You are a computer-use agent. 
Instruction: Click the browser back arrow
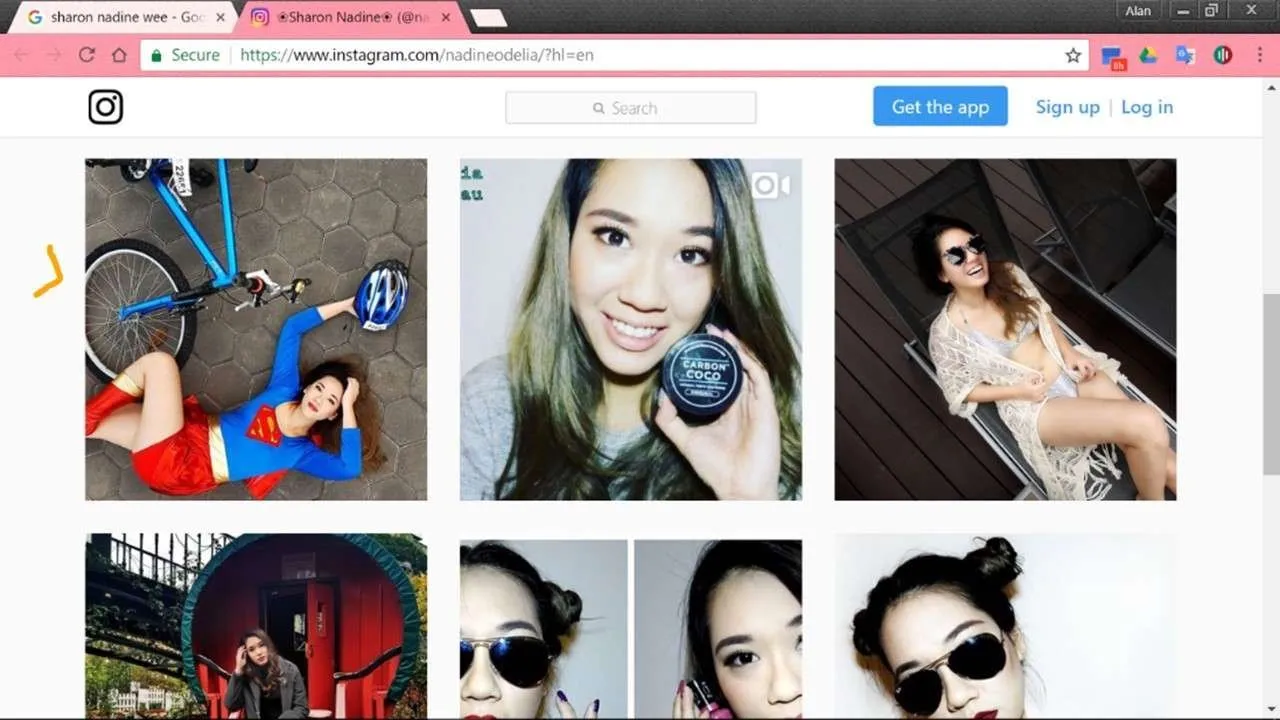coord(21,55)
